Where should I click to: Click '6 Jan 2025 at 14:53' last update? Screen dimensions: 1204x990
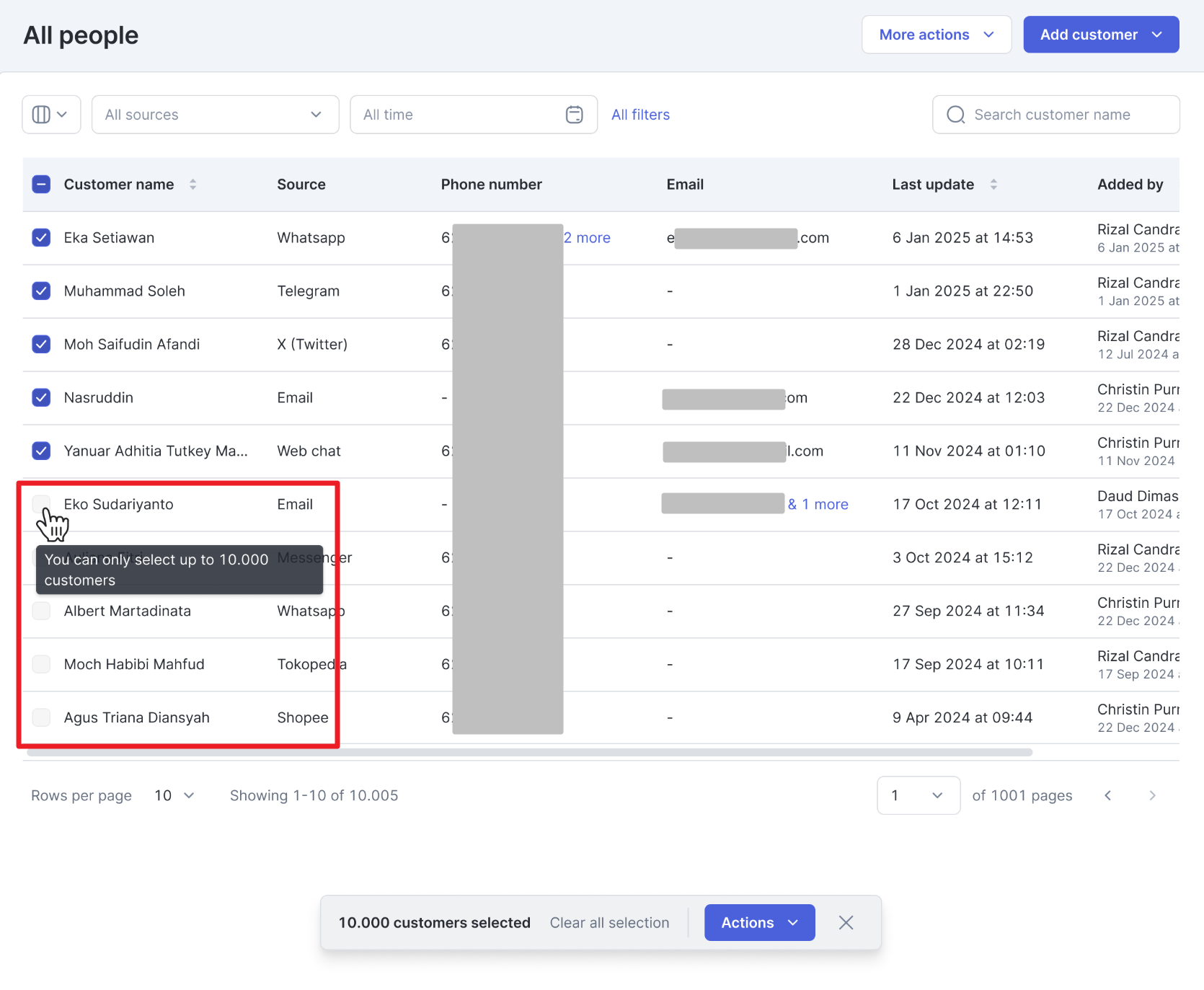(x=963, y=238)
